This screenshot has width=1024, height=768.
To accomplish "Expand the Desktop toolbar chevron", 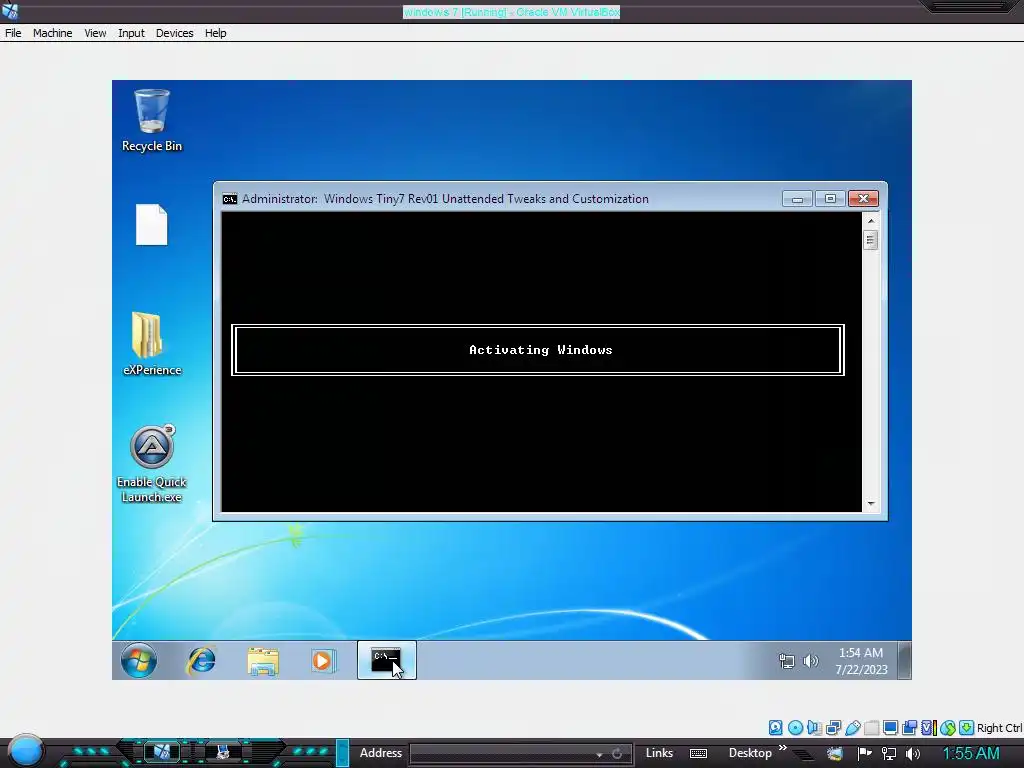I will (x=783, y=748).
